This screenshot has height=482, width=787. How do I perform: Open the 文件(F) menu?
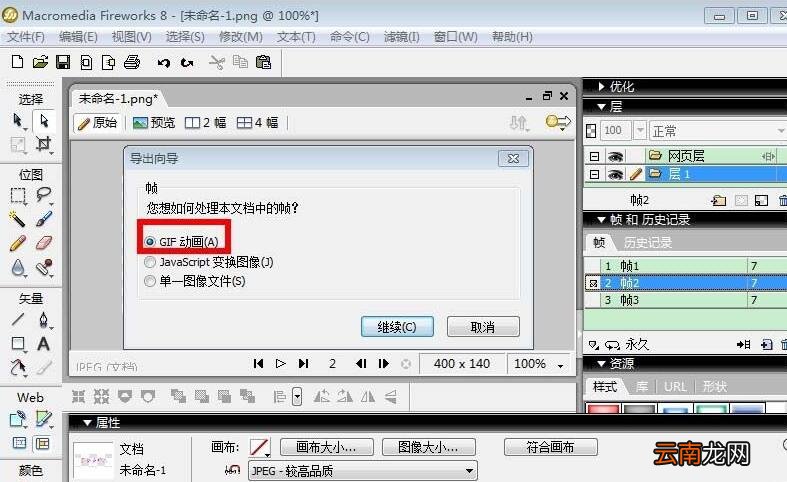tap(26, 37)
